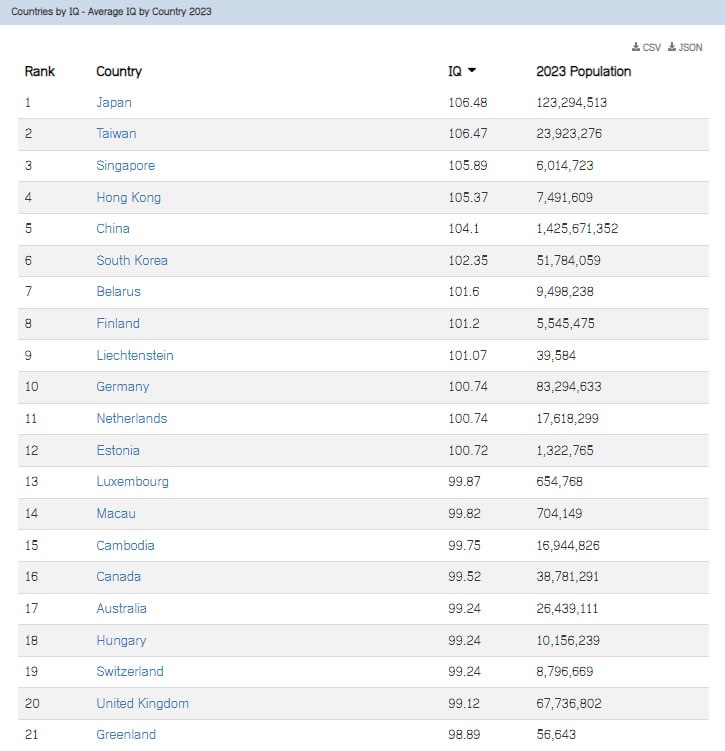725x751 pixels.
Task: Open the Japan country link
Action: click(114, 102)
